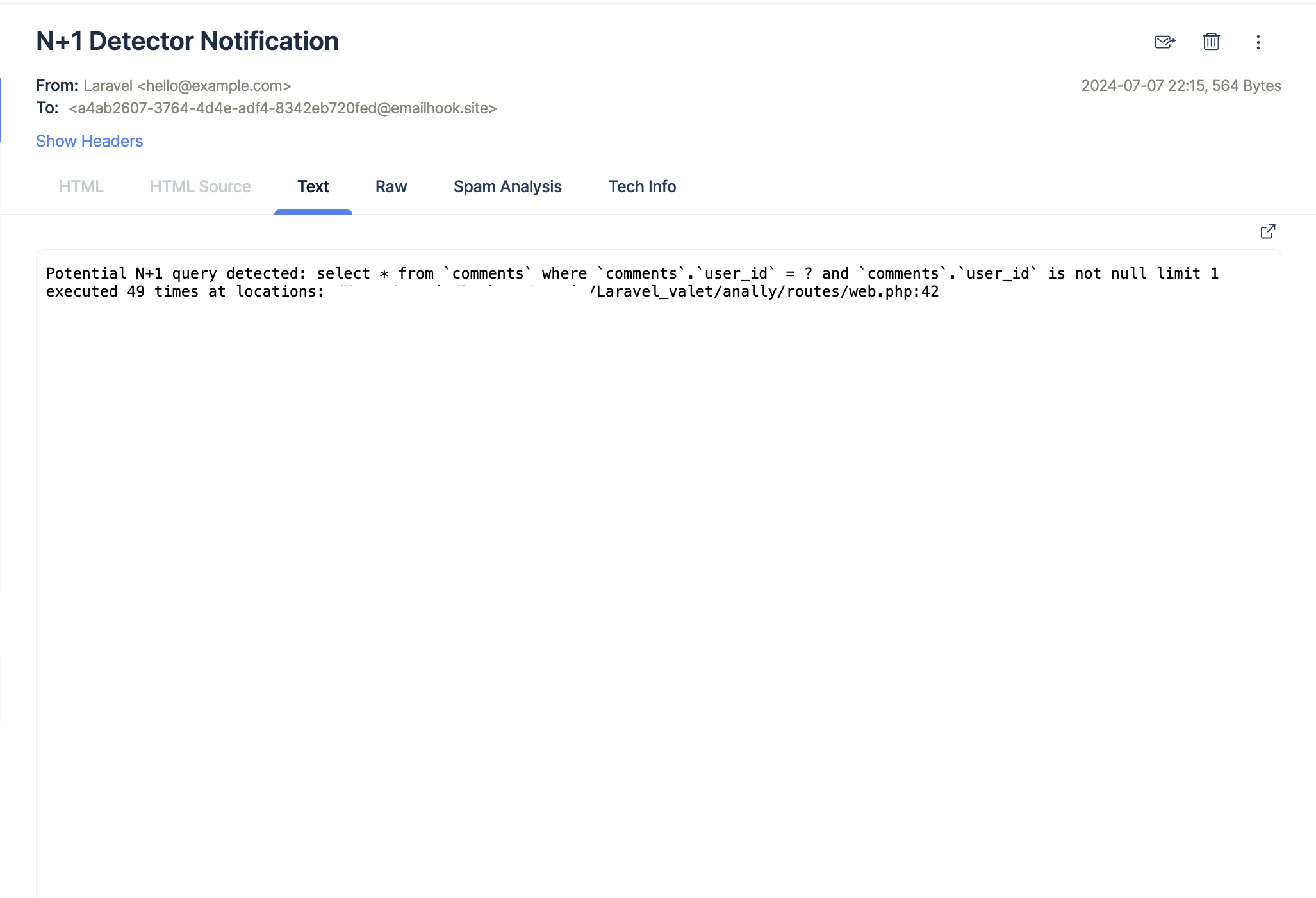Open message body in new window
The image size is (1316, 898).
point(1267,231)
